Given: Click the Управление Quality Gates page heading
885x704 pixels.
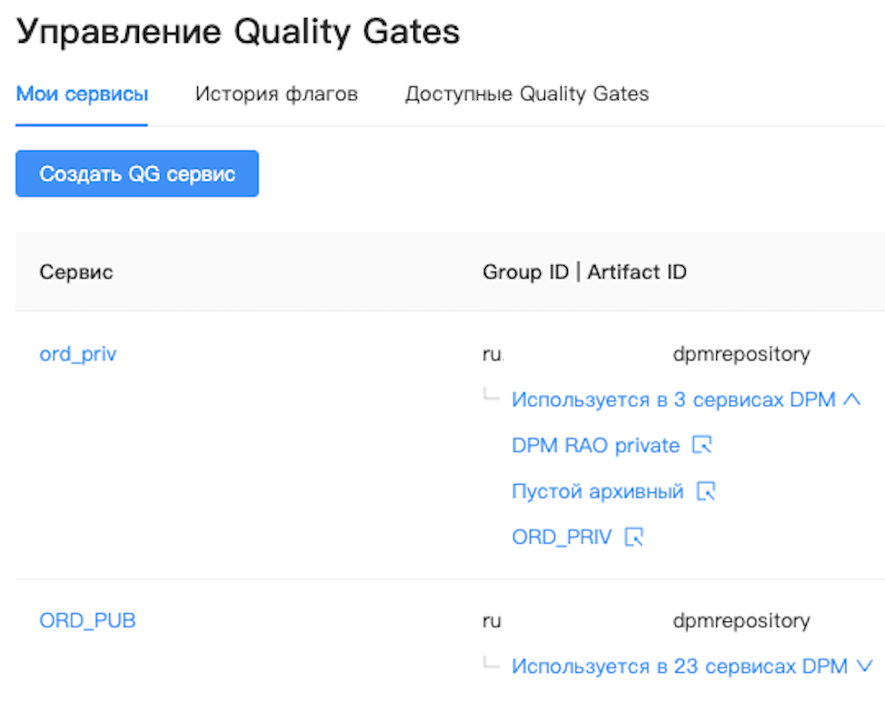Looking at the screenshot, I should (238, 32).
